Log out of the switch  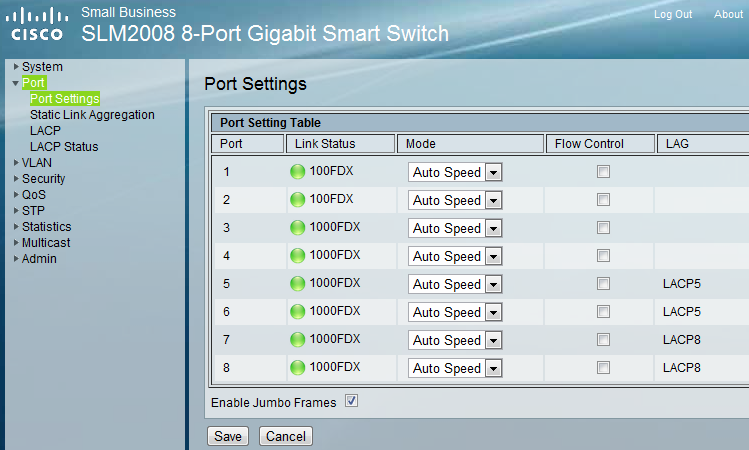[x=673, y=14]
